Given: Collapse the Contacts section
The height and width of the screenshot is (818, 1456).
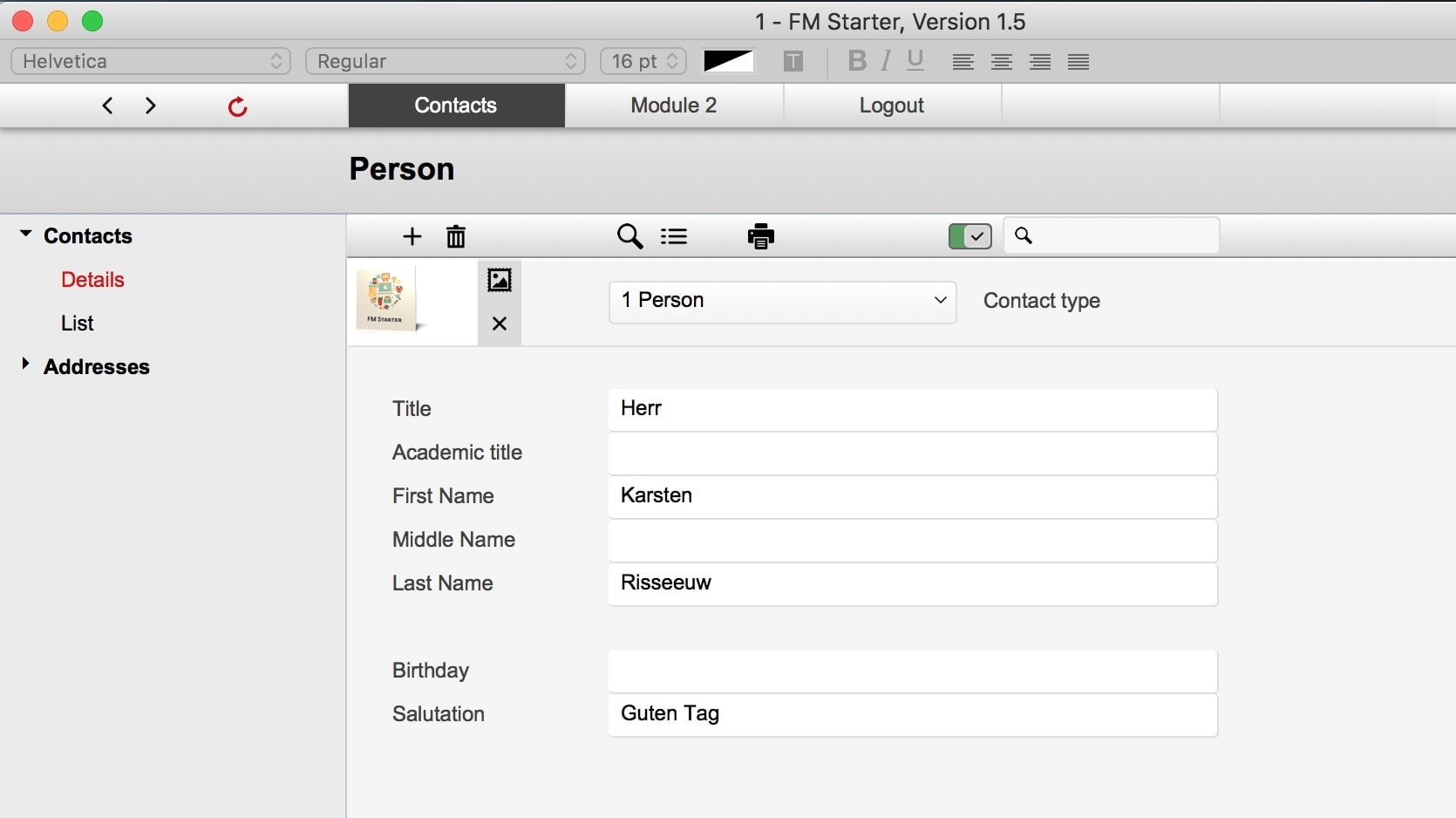Looking at the screenshot, I should pos(25,234).
